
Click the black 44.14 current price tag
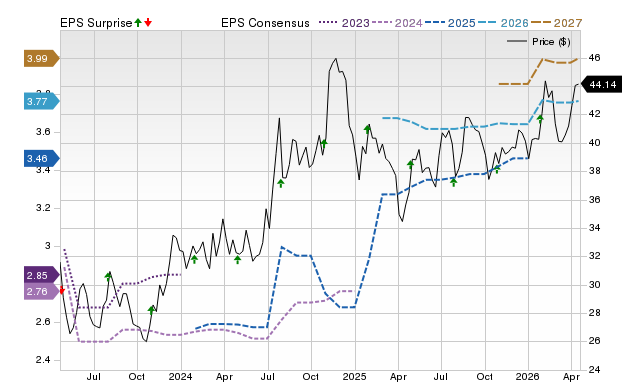click(601, 84)
